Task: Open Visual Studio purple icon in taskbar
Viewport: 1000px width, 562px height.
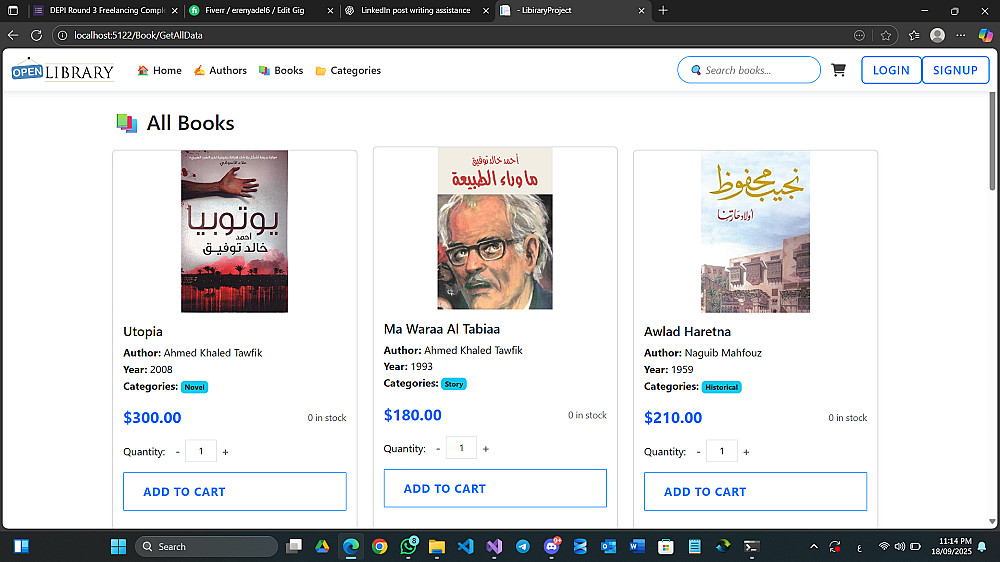Action: [x=494, y=546]
